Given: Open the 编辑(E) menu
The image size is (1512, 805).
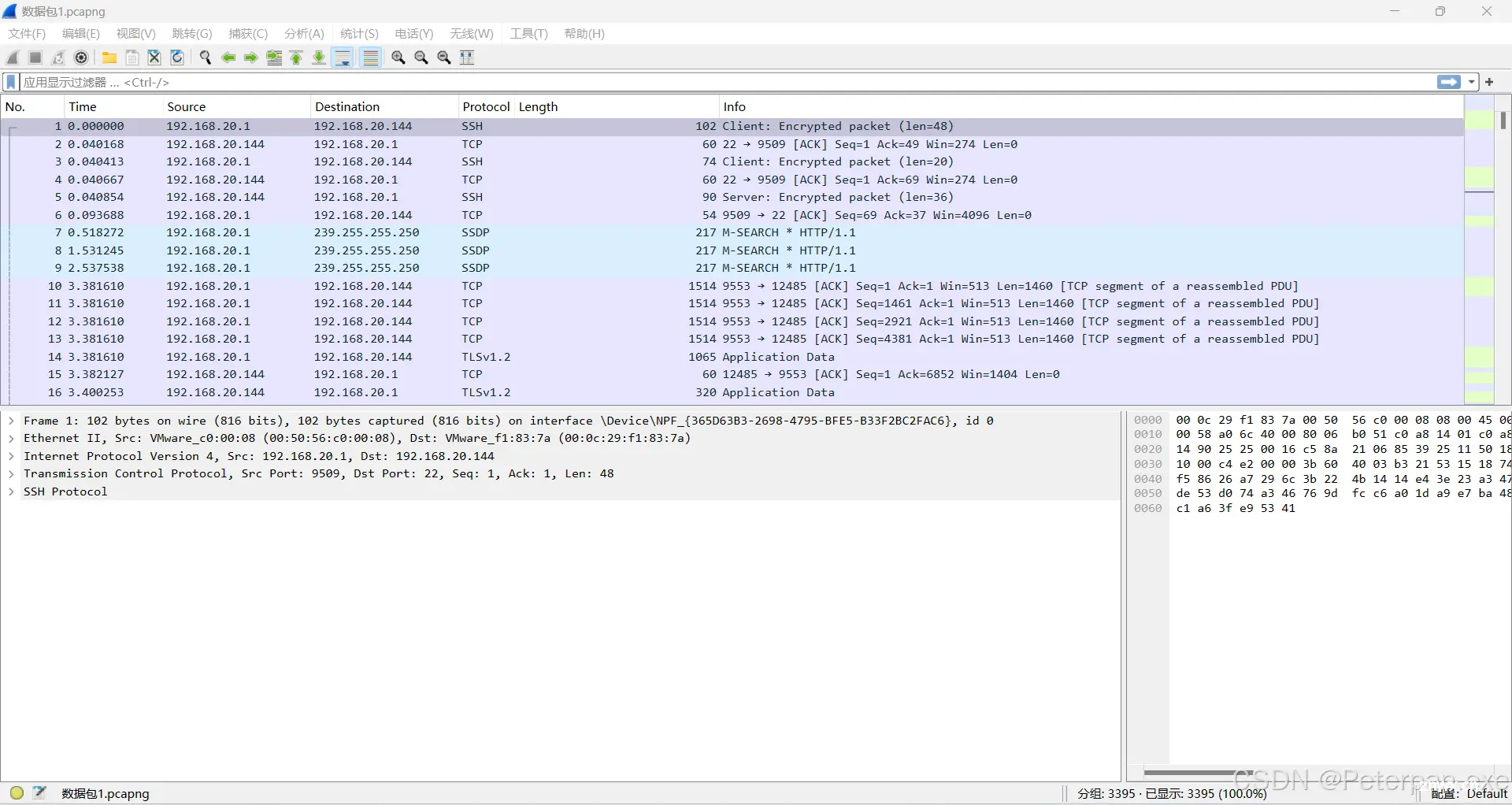Looking at the screenshot, I should coord(81,34).
